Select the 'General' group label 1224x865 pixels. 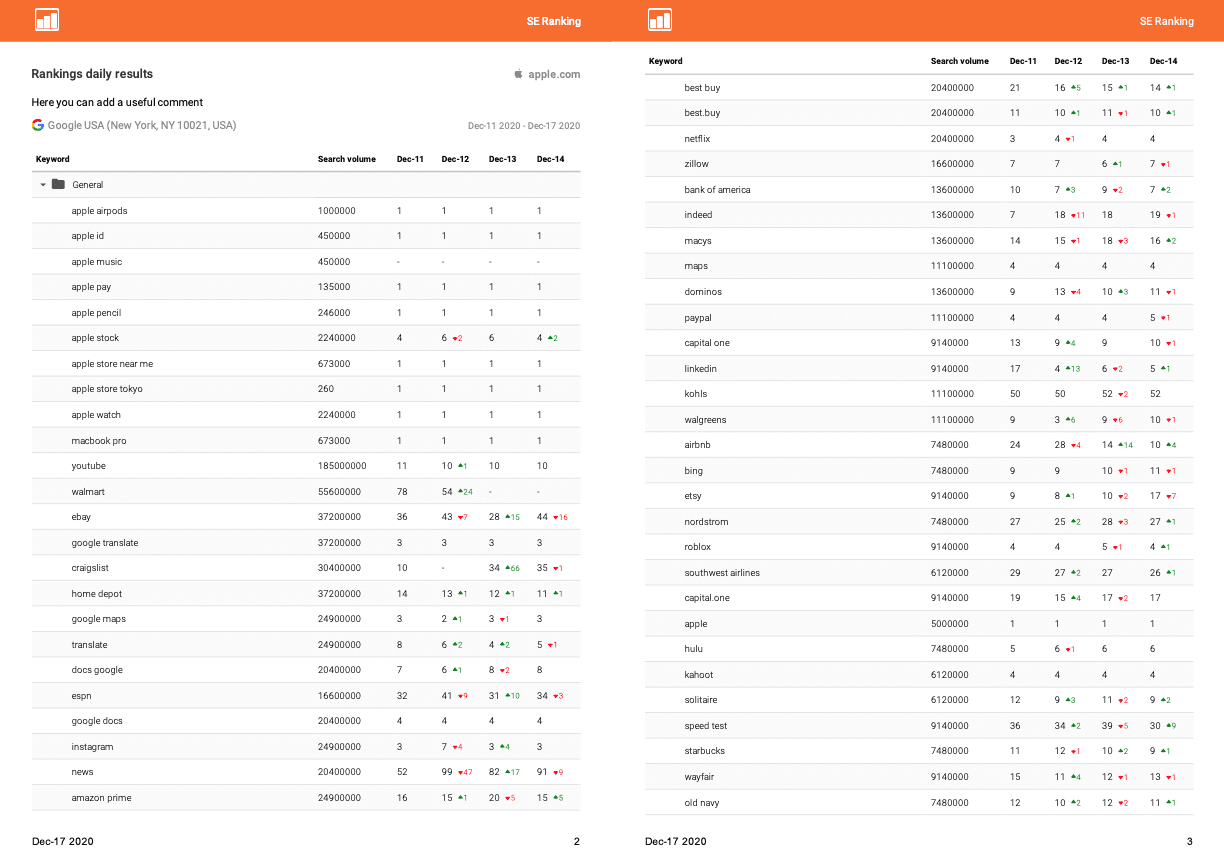[88, 185]
